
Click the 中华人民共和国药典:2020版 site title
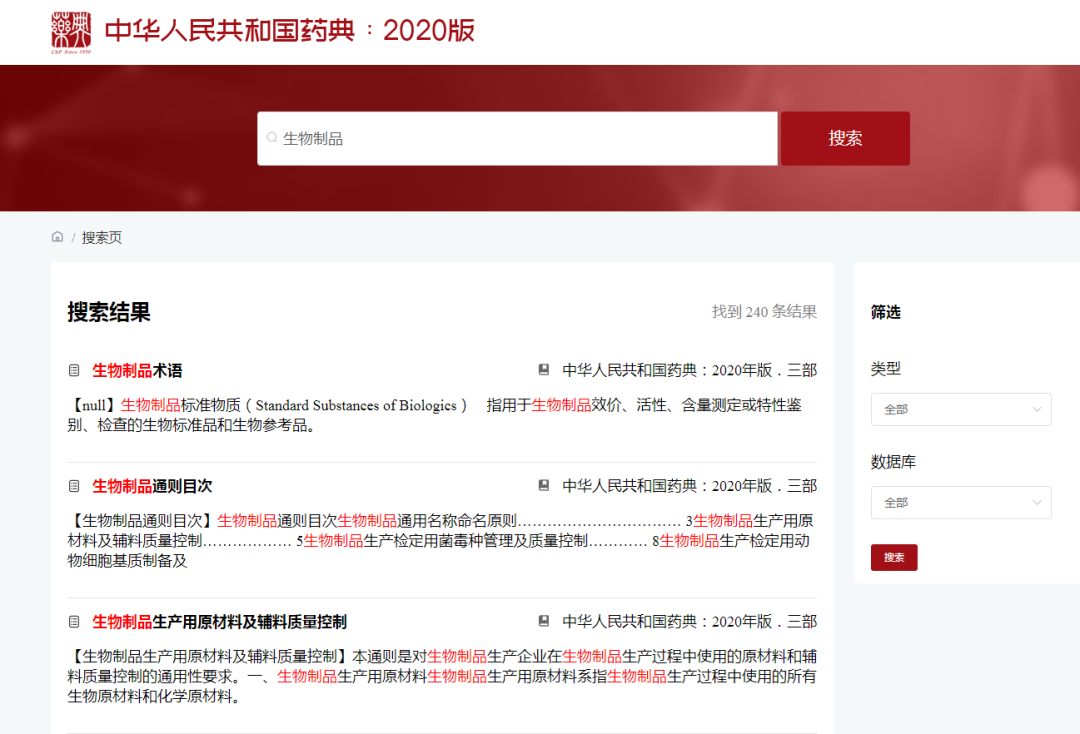[290, 31]
